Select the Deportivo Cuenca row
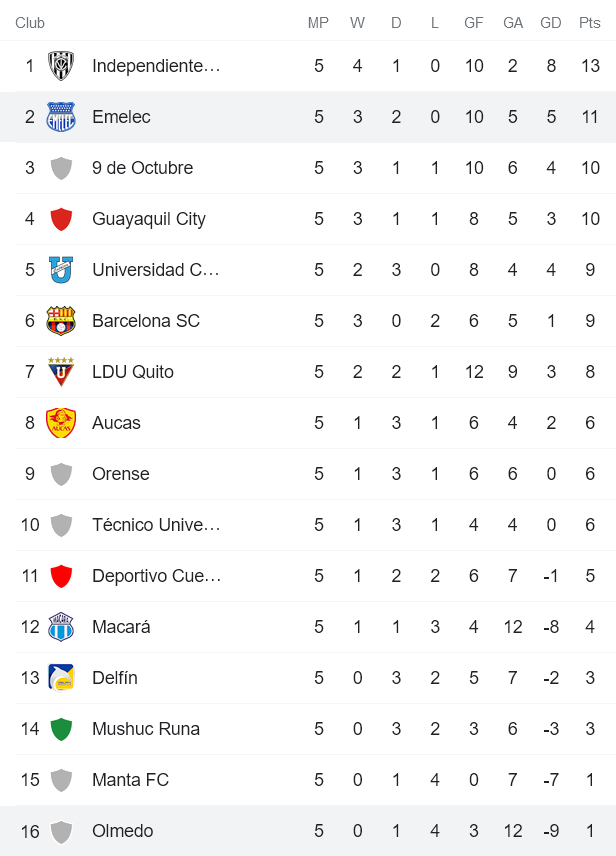 (x=300, y=576)
